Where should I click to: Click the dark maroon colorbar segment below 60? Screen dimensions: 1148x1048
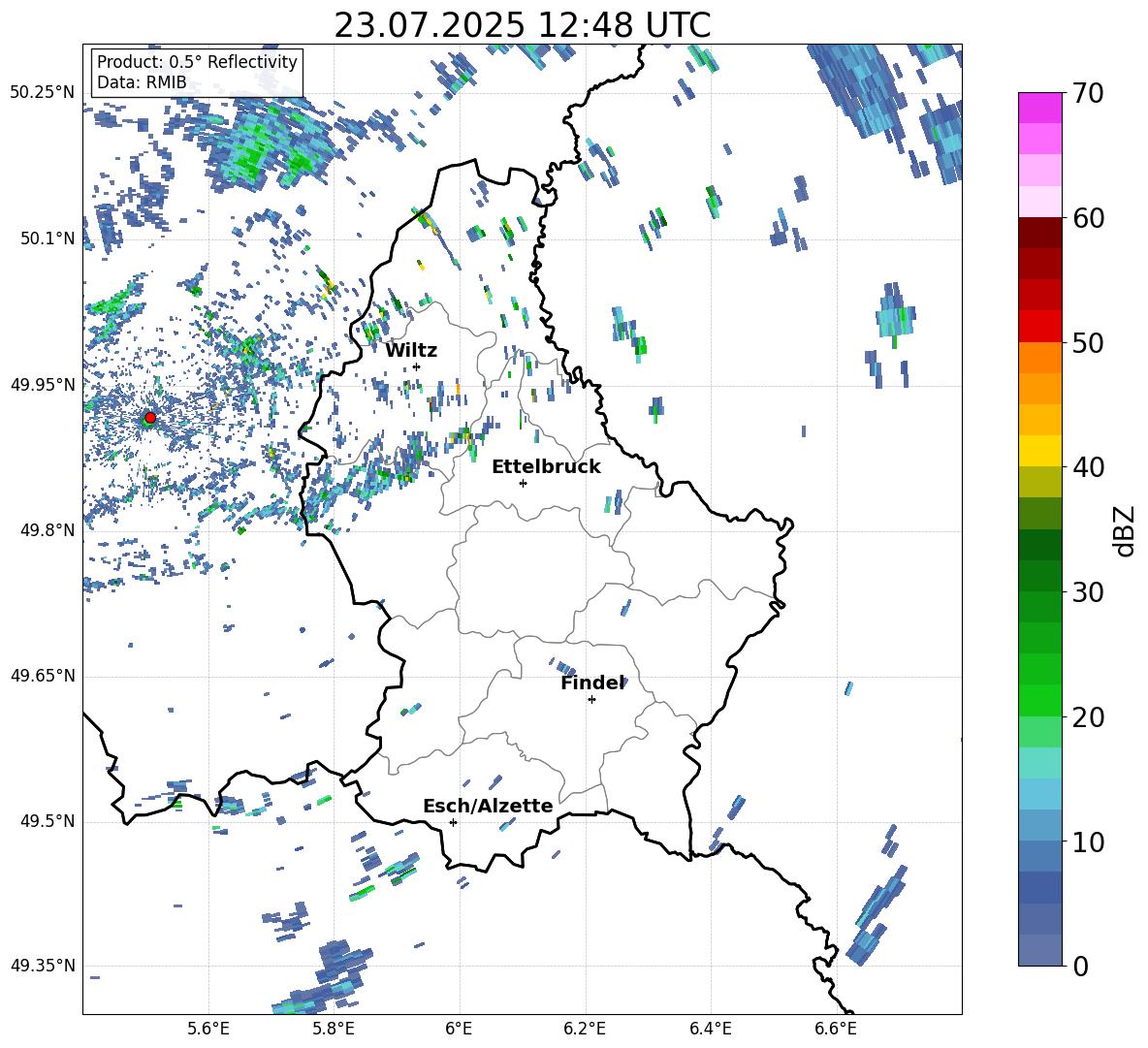point(1039,233)
